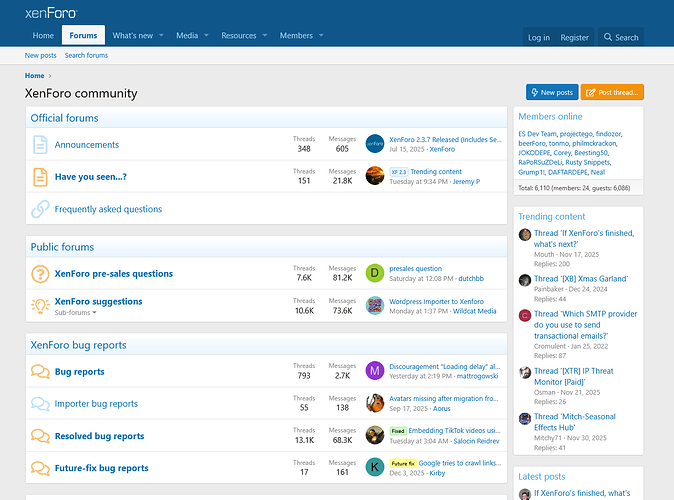Open XenForo suggestions forum
The height and width of the screenshot is (500, 674).
pyautogui.click(x=98, y=301)
